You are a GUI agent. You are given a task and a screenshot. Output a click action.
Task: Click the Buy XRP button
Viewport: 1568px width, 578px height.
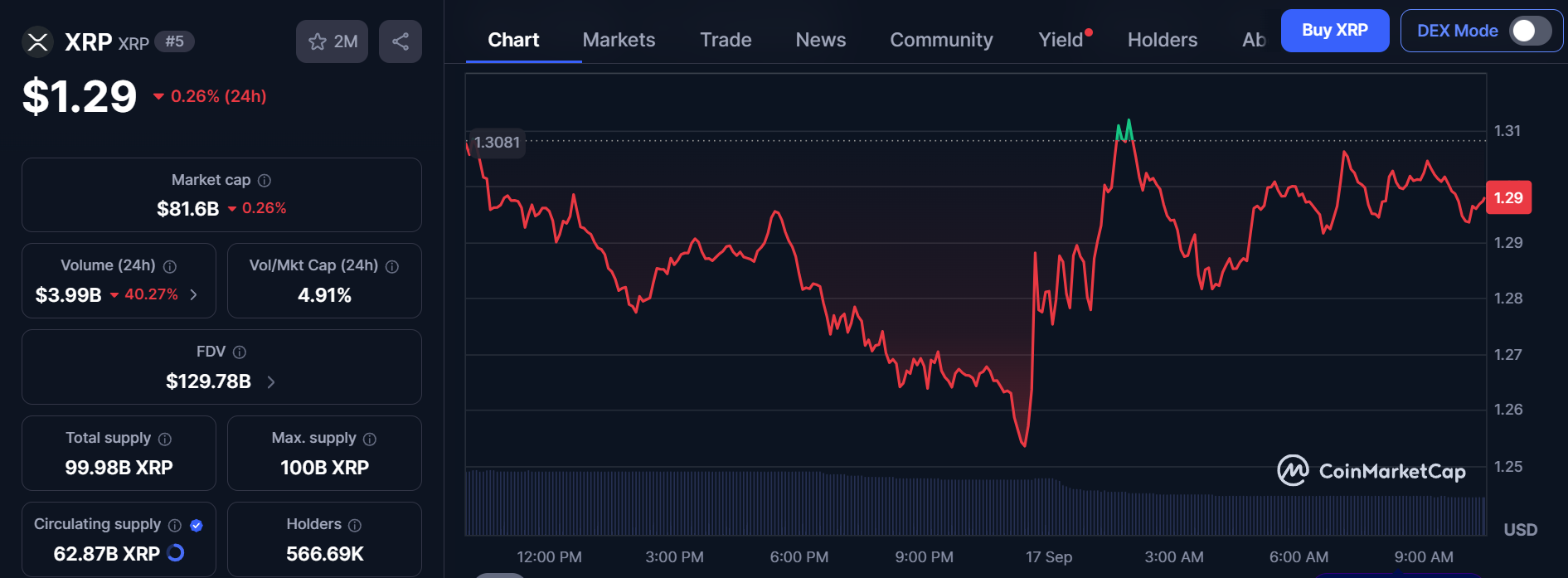[x=1335, y=31]
